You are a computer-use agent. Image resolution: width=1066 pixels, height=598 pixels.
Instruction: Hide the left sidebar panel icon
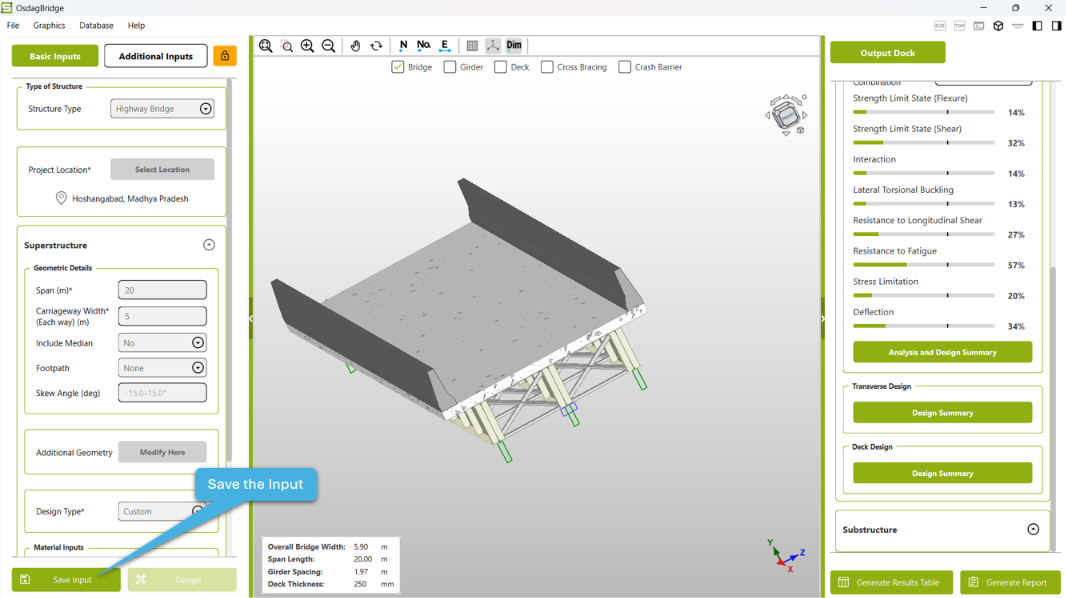click(1037, 26)
